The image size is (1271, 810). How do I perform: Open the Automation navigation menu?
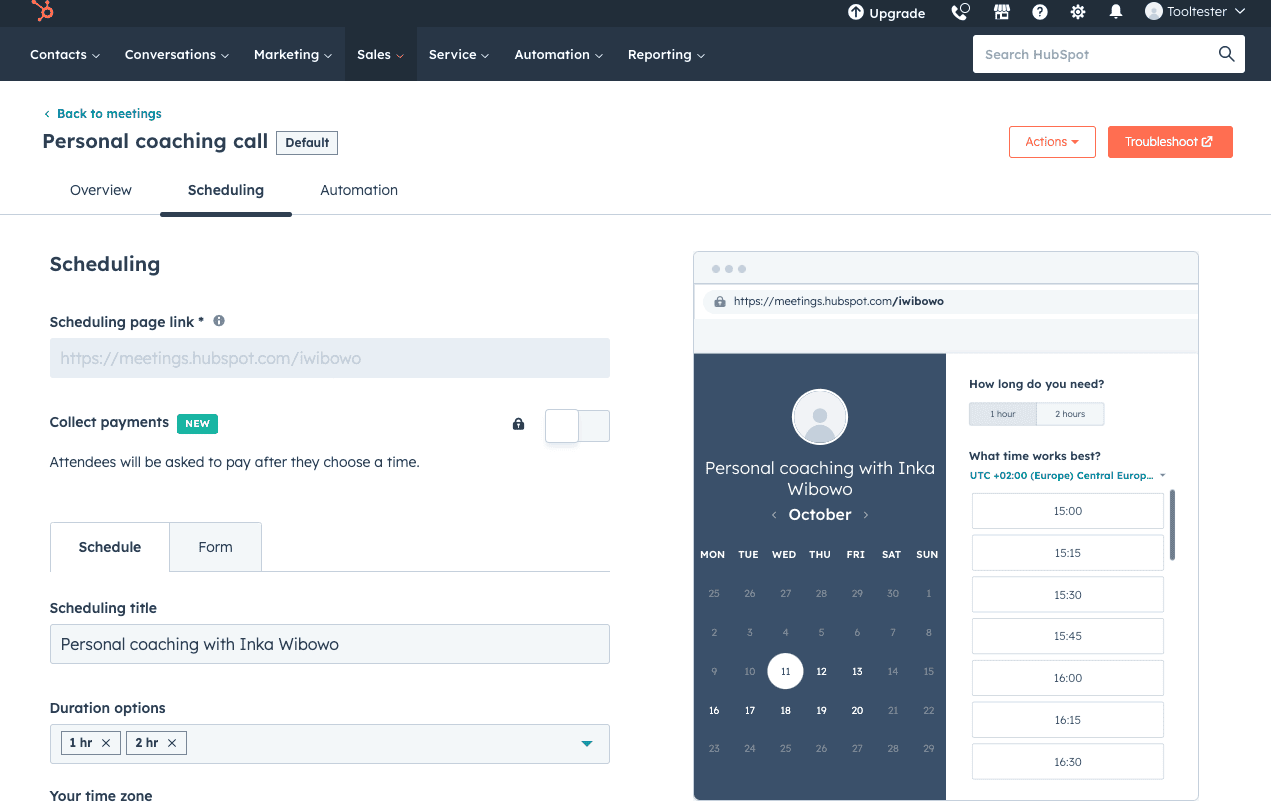pyautogui.click(x=559, y=55)
